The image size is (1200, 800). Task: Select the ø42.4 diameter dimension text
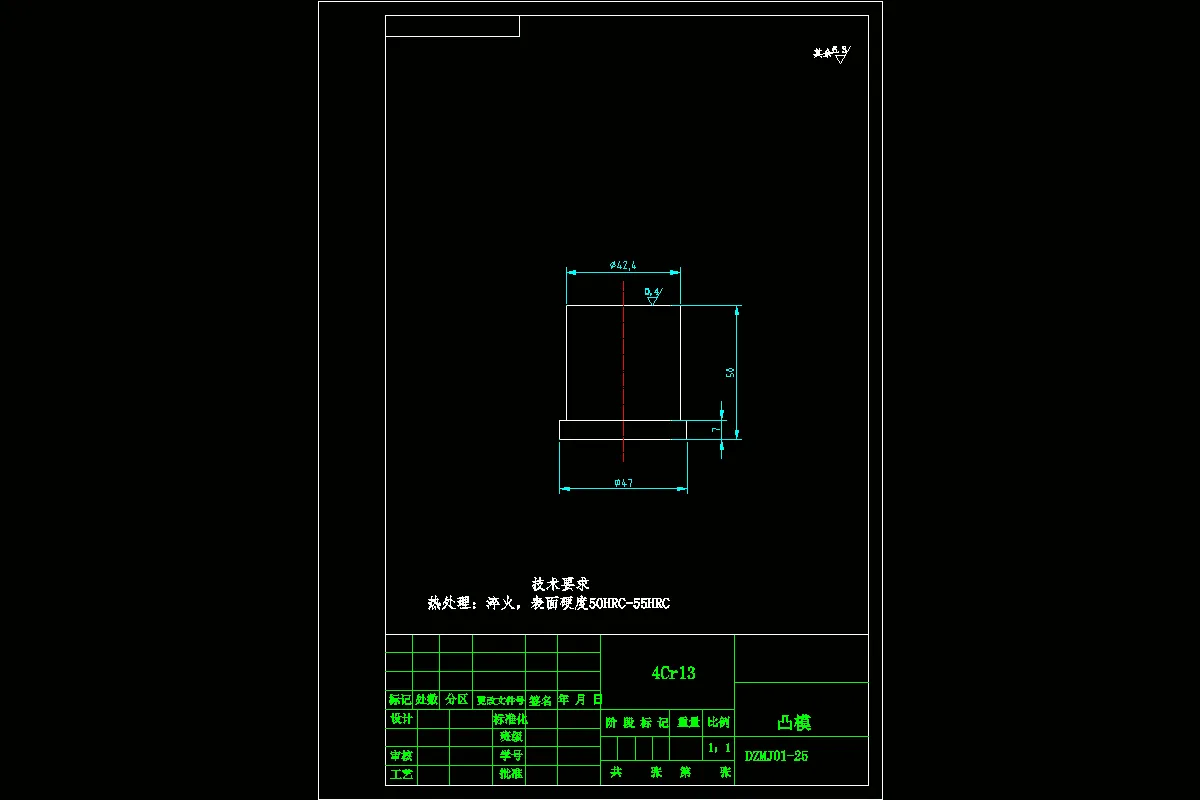click(x=623, y=265)
